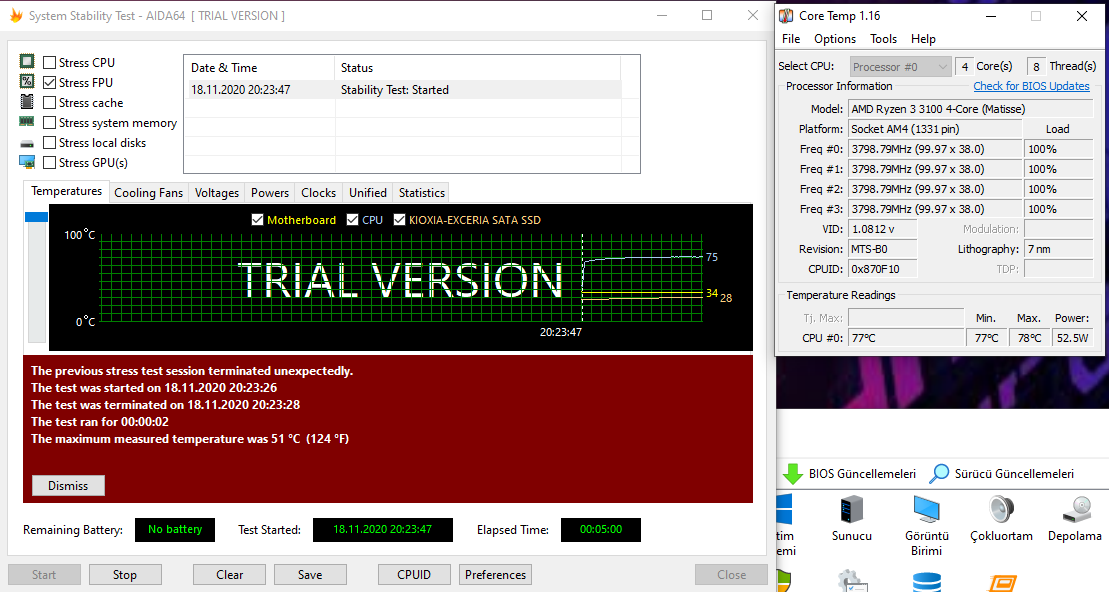Click the RAM module icon beside Stress system memory
This screenshot has width=1109, height=592.
(27, 122)
